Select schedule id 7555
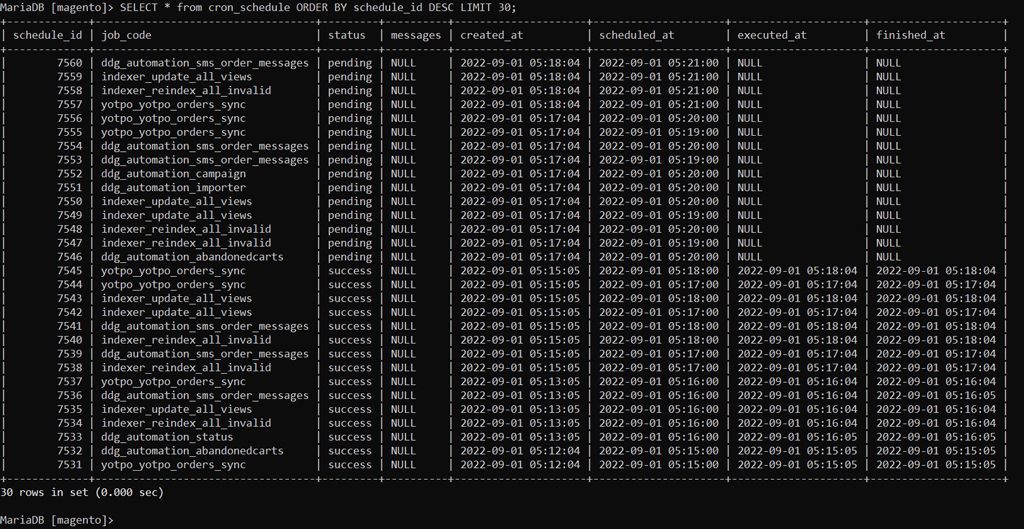Screen dimensions: 1024x529 (70, 133)
